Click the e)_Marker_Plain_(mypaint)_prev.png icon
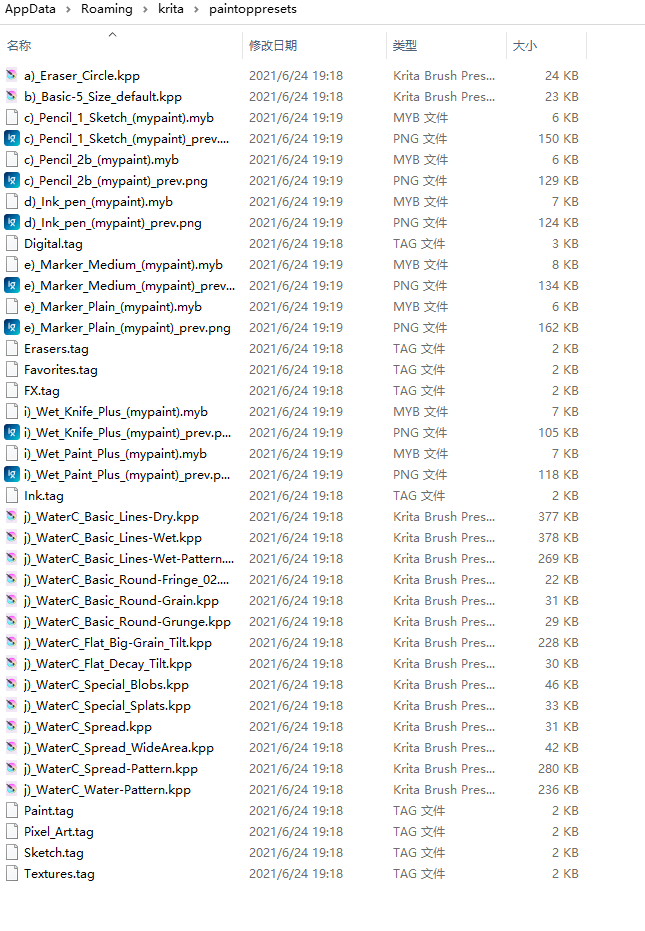The image size is (645, 931). pos(11,328)
